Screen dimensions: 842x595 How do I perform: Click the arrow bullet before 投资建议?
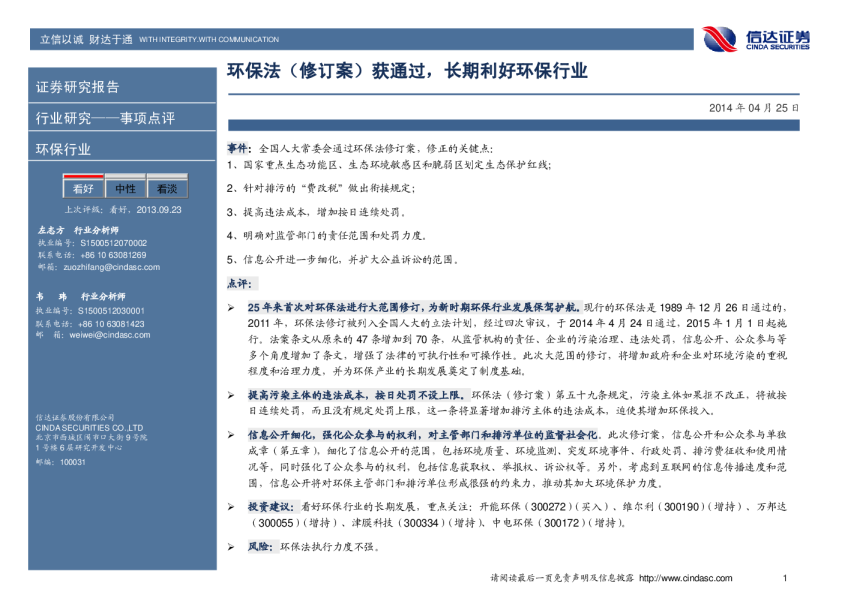231,507
